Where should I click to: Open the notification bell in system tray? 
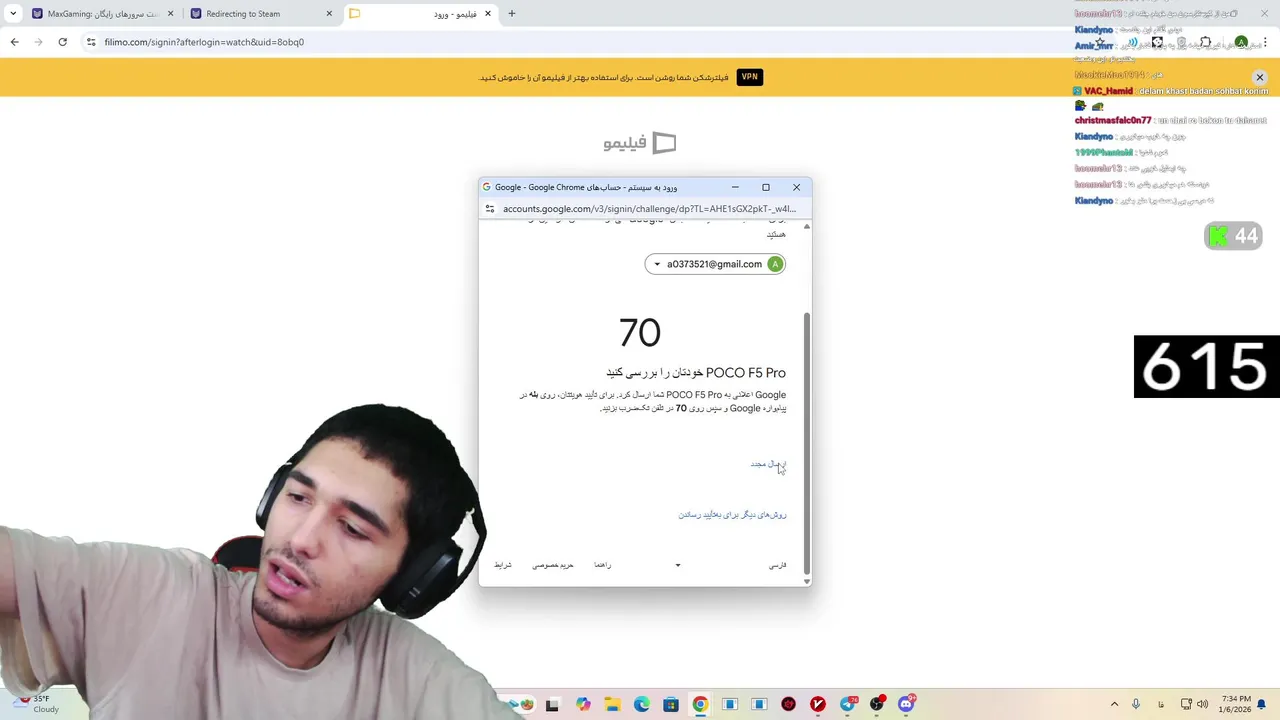point(1262,704)
